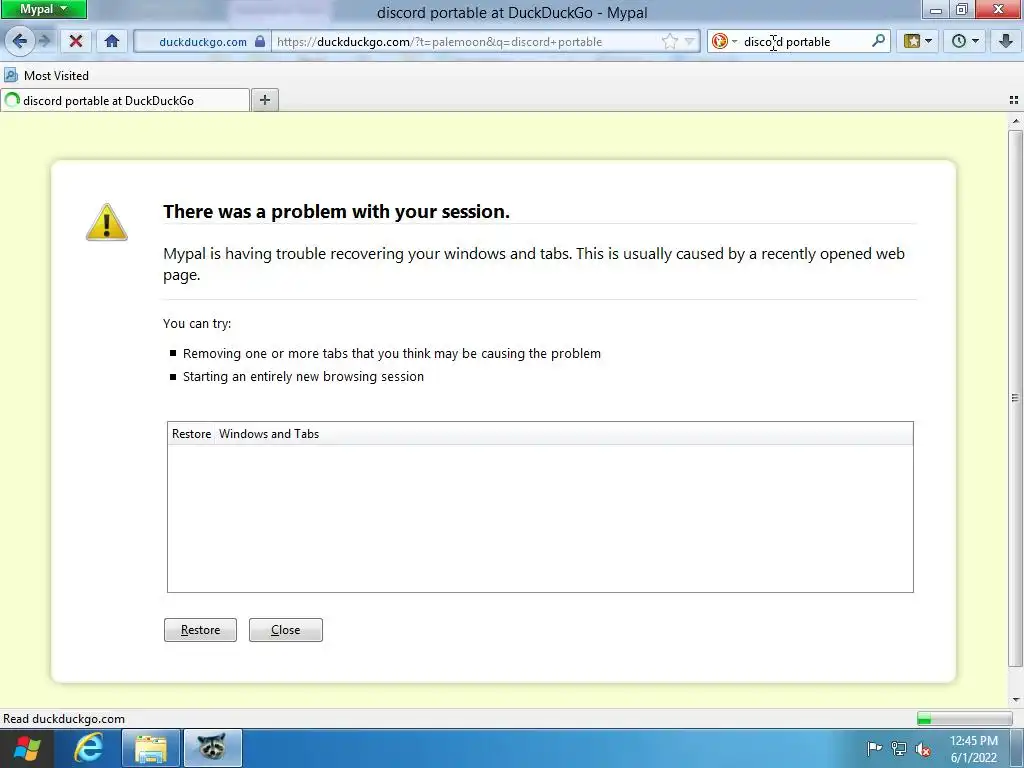Click the Read duckduckgo.com status text
1024x768 pixels.
(64, 719)
